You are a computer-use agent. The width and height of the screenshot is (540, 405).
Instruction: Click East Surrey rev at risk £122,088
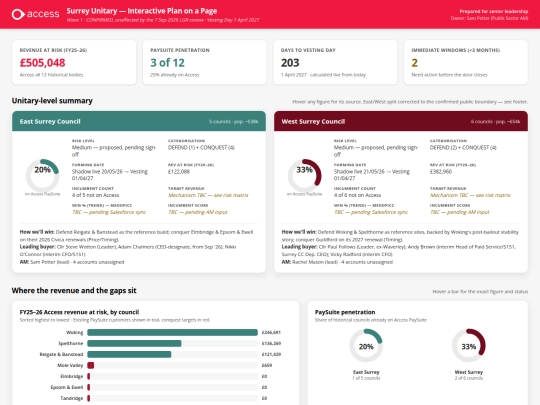[179, 172]
